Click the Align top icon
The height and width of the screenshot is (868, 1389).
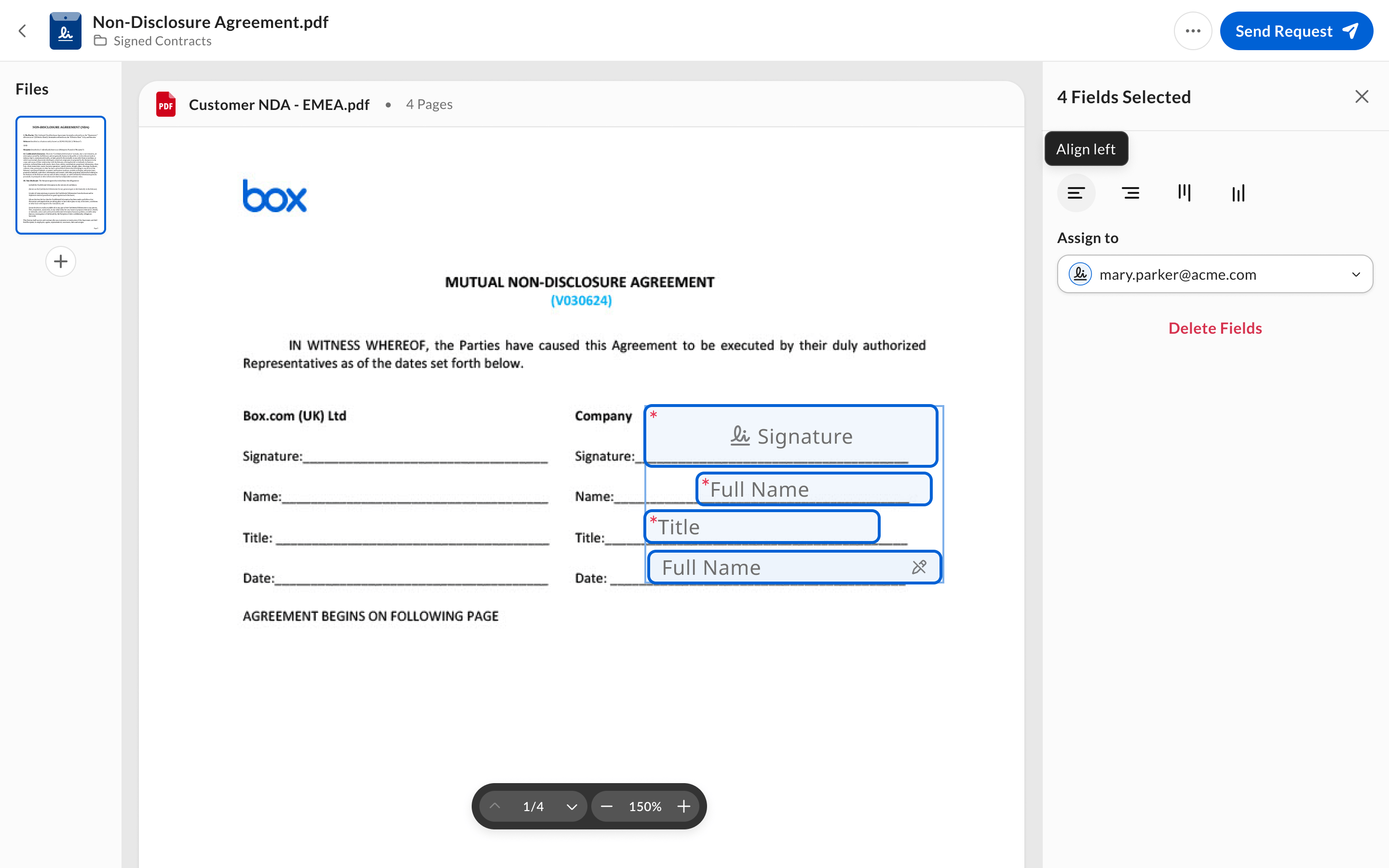point(1184,193)
